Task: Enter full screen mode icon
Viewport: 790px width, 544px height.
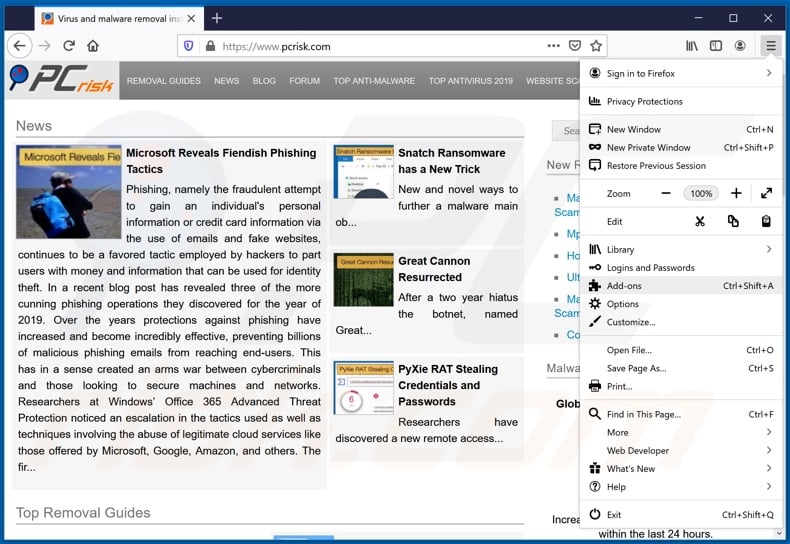Action: [x=766, y=193]
